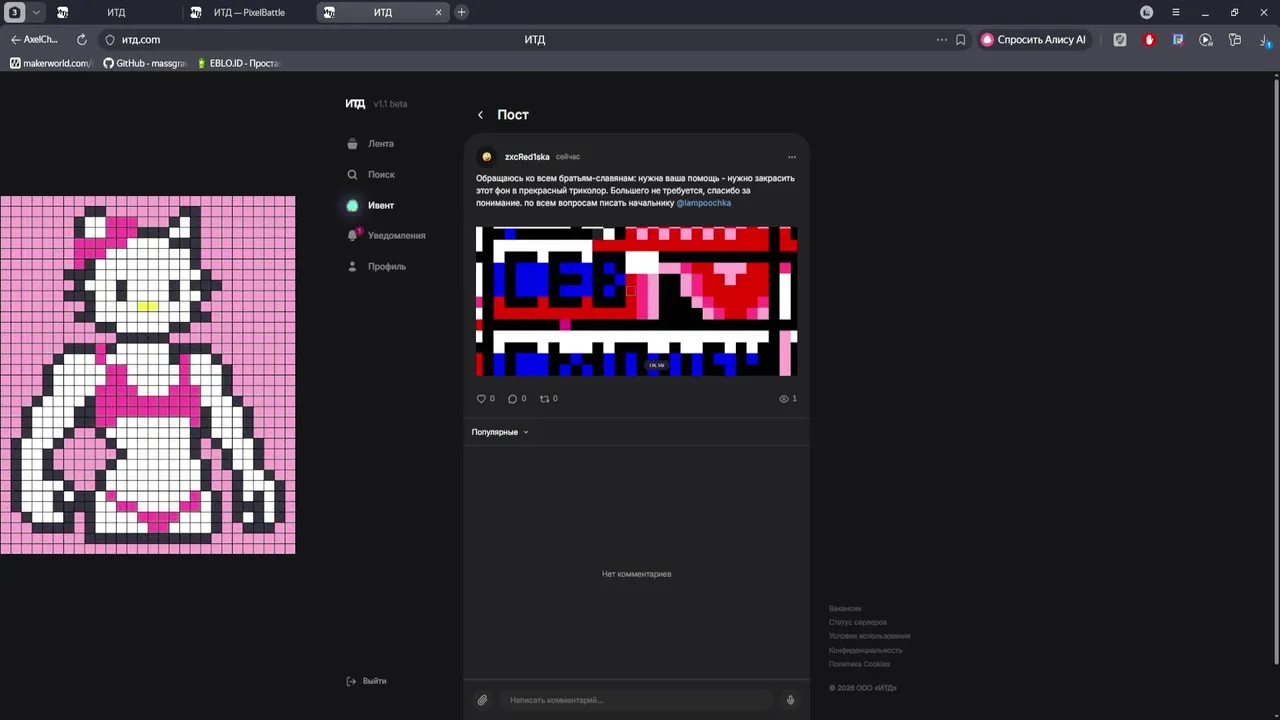Open the Вакансии footer link
Viewport: 1280px width, 720px height.
pos(845,609)
